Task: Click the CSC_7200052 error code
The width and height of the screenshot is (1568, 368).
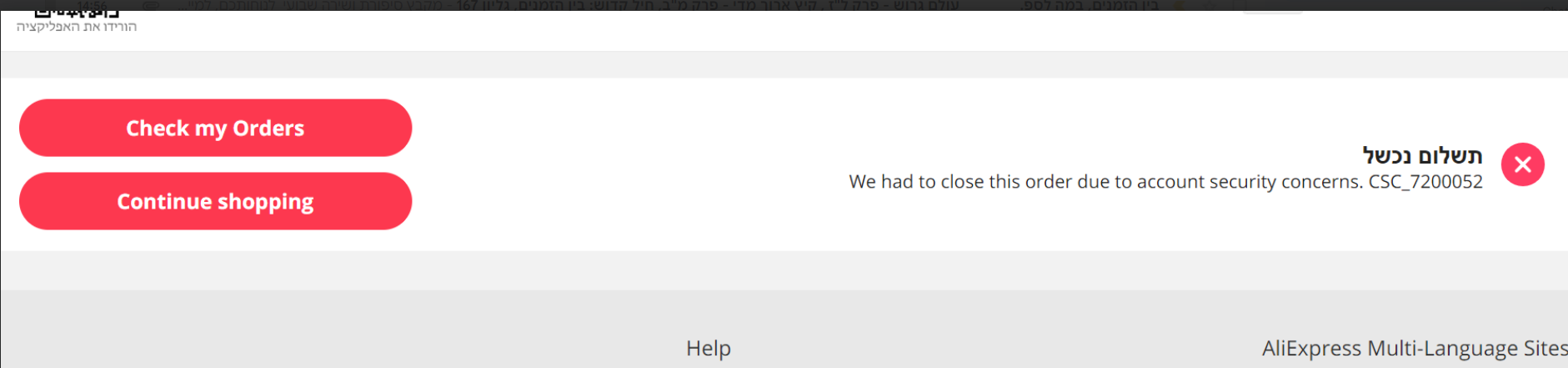Action: pyautogui.click(x=1425, y=182)
